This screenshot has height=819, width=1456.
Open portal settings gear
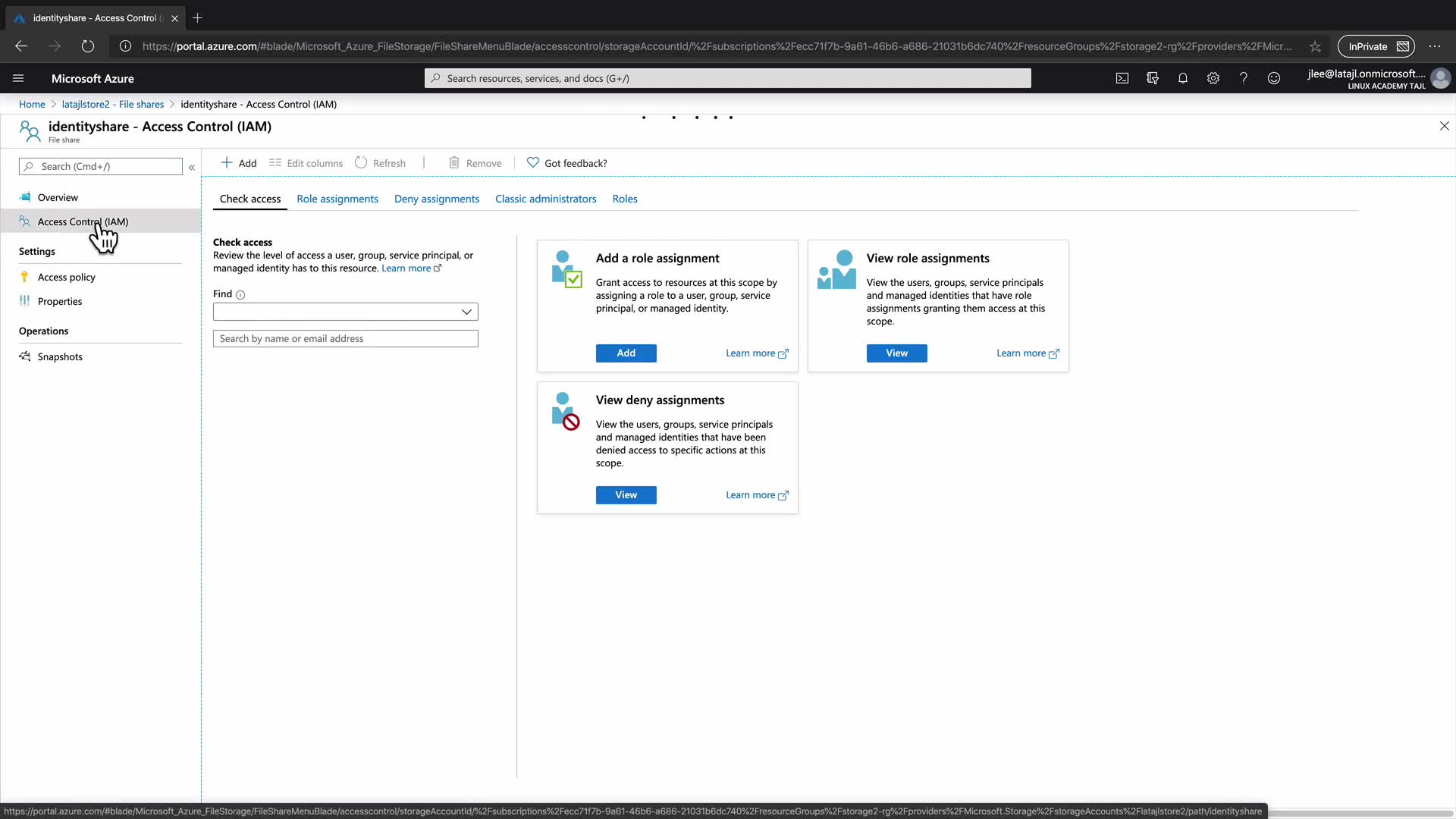(1213, 78)
